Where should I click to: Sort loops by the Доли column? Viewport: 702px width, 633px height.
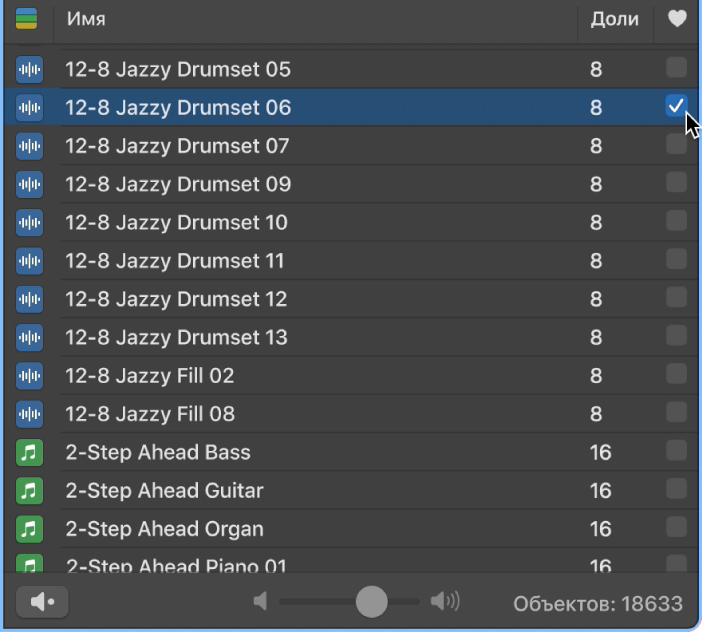point(614,19)
